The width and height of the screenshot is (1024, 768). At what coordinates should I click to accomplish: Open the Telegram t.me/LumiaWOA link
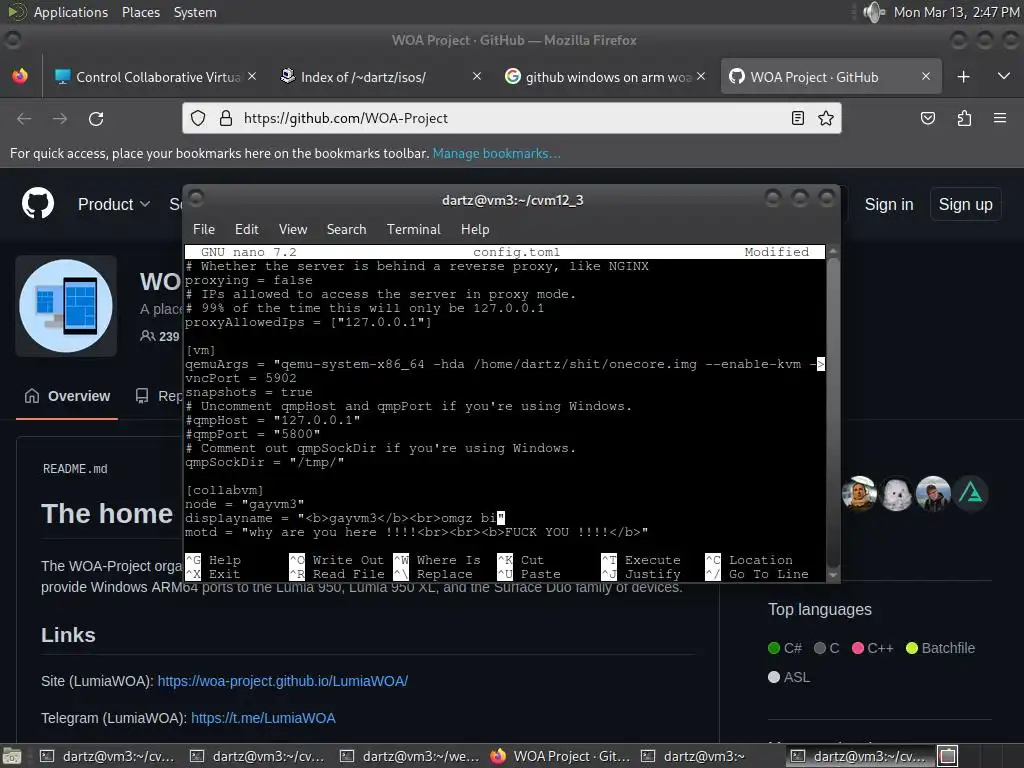pos(263,718)
